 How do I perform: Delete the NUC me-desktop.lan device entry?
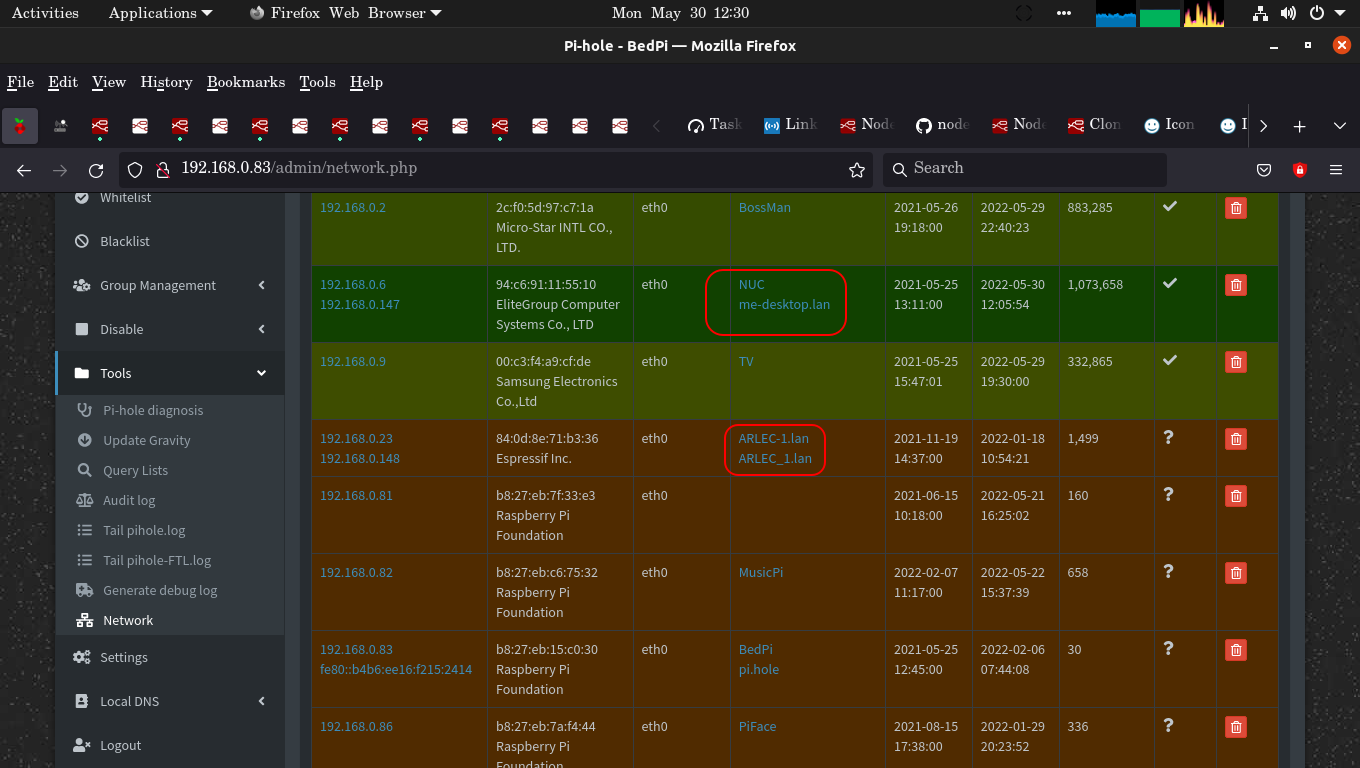pos(1236,285)
